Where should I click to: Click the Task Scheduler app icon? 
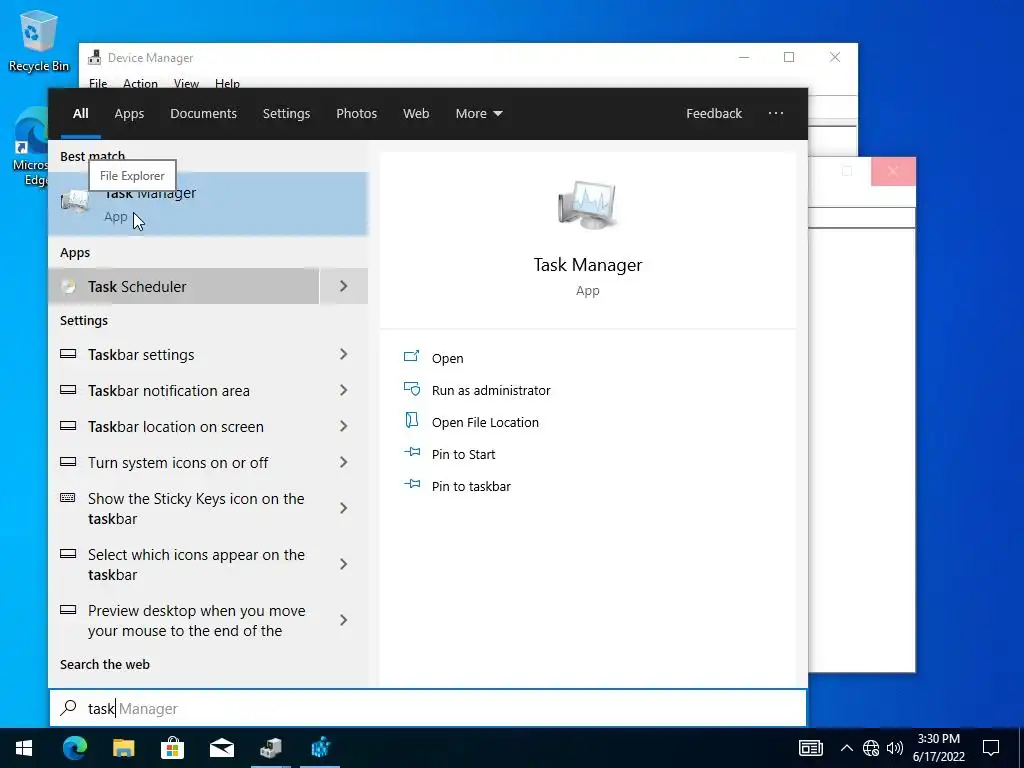point(69,286)
